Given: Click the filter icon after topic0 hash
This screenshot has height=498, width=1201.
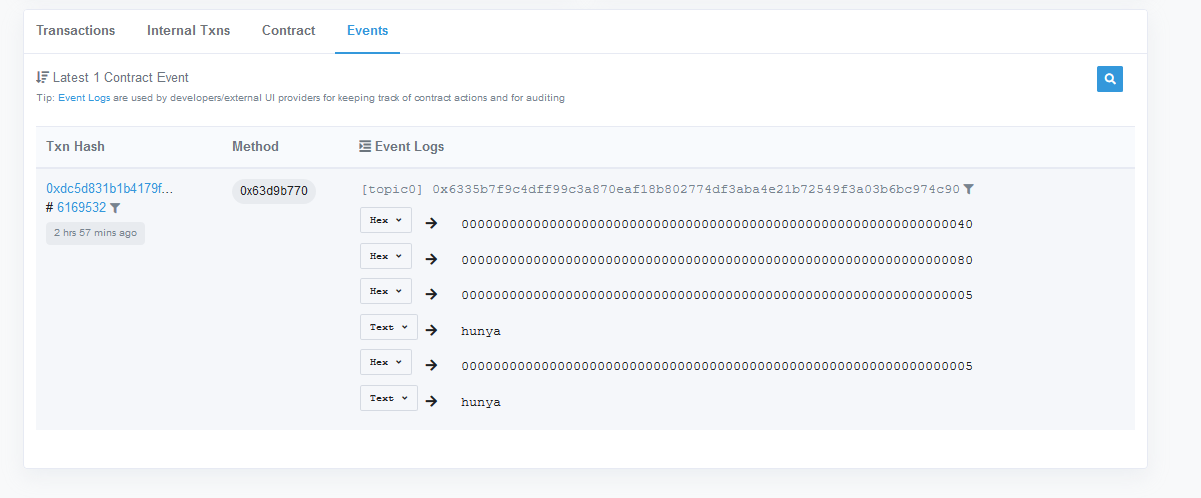Looking at the screenshot, I should pos(968,189).
